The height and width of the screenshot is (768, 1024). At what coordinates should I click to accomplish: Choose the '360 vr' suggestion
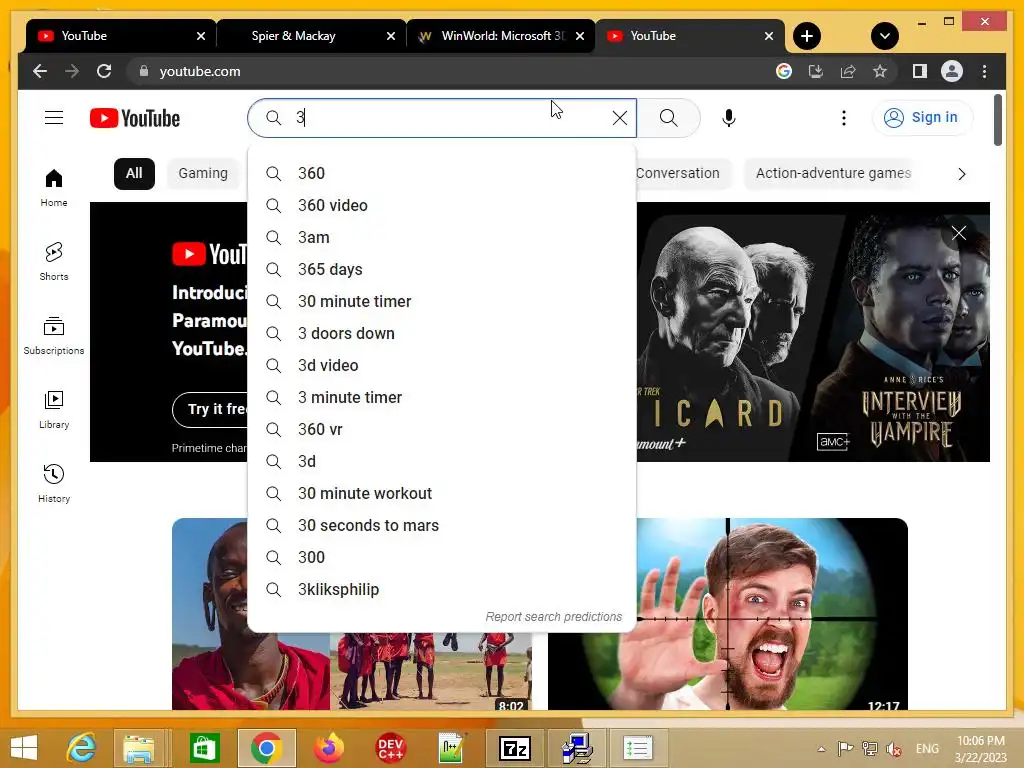point(442,429)
